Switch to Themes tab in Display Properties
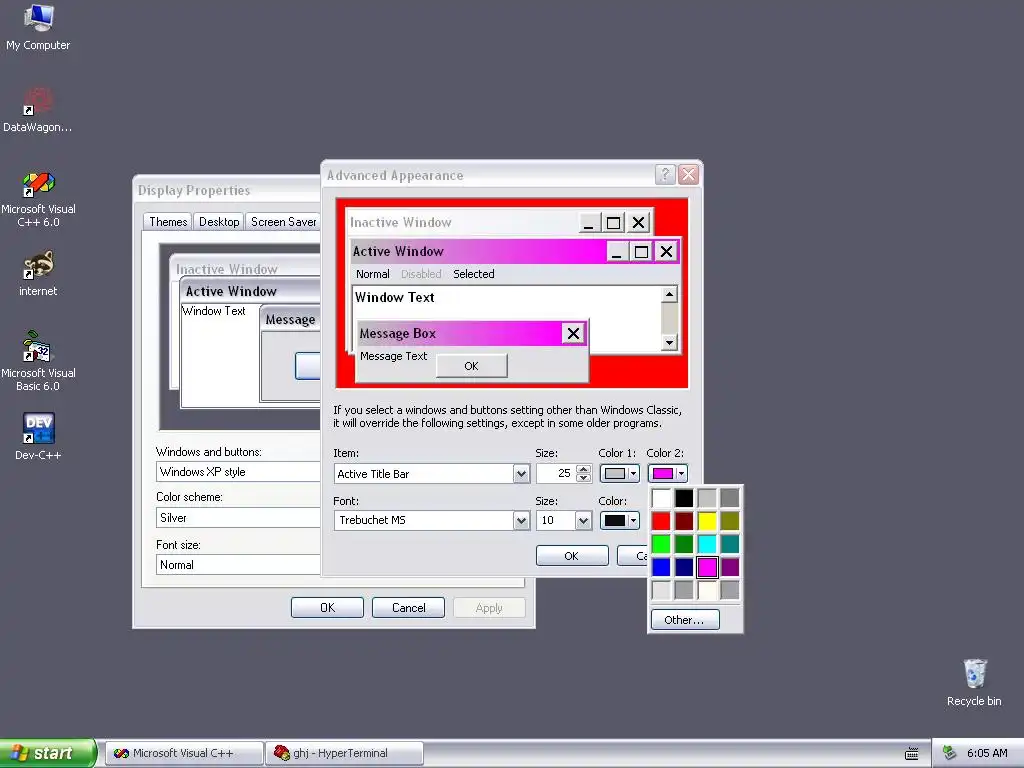1024x768 pixels. click(x=168, y=222)
